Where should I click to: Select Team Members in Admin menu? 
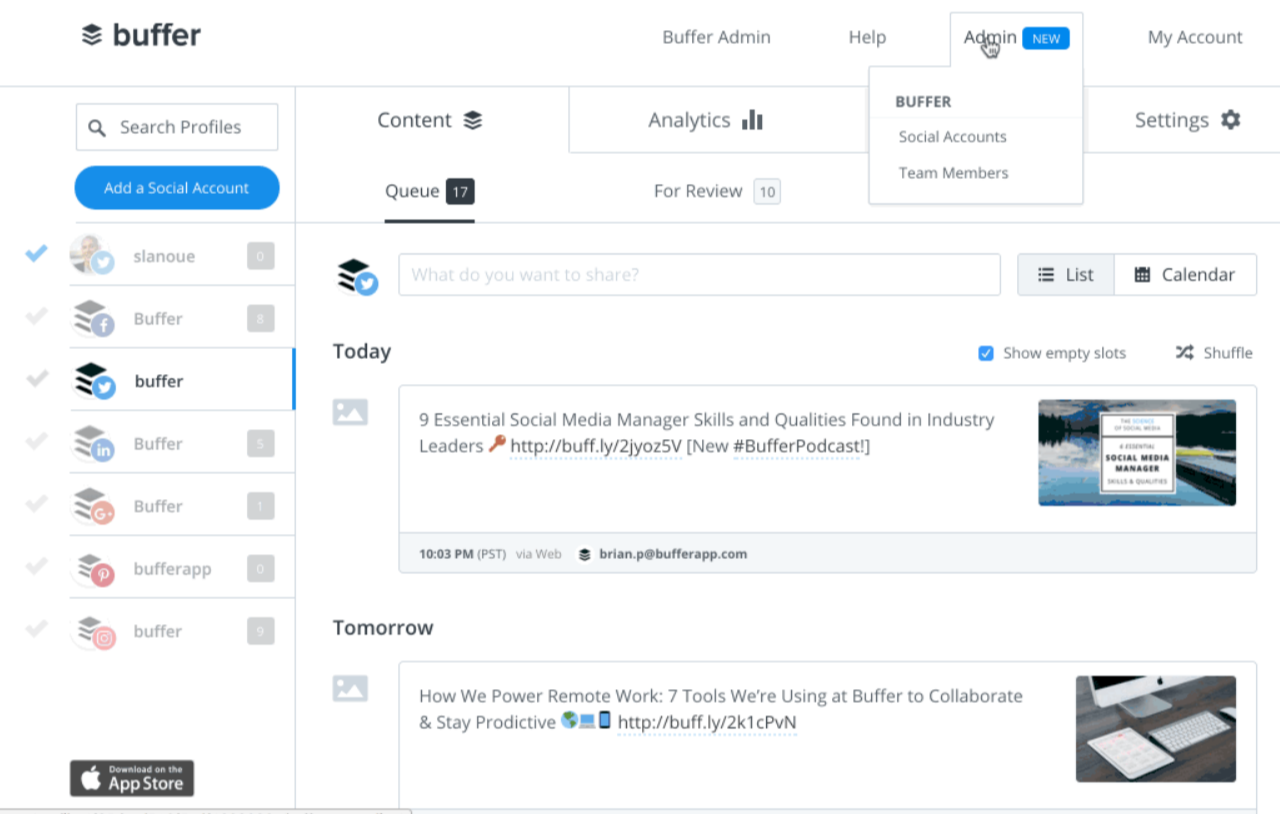(x=953, y=173)
